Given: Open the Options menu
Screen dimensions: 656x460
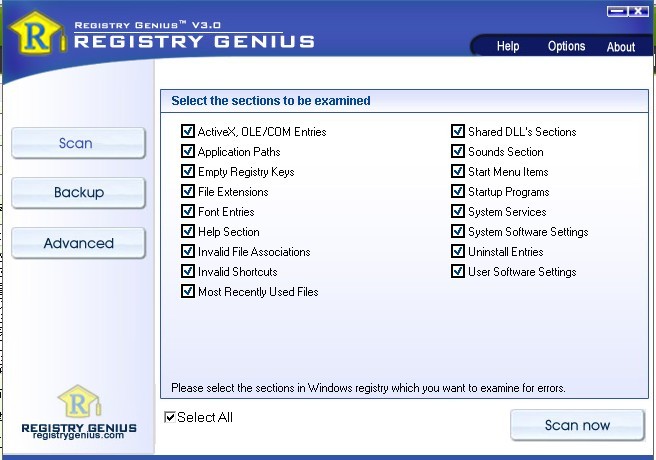Looking at the screenshot, I should [566, 46].
